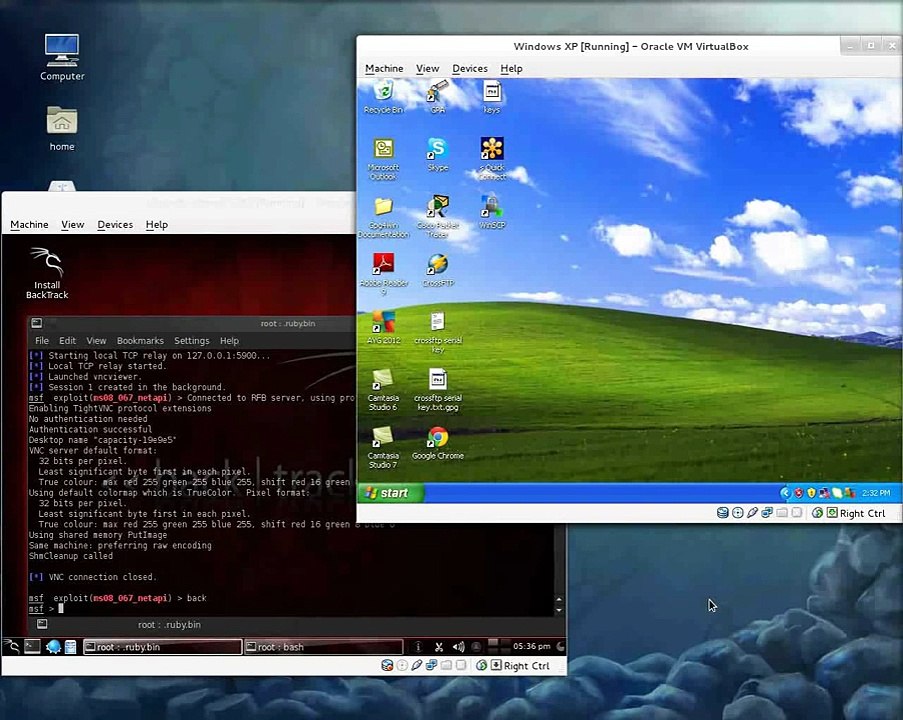The height and width of the screenshot is (720, 903).
Task: Open the View menu in the BackTrack VM window
Action: point(73,225)
